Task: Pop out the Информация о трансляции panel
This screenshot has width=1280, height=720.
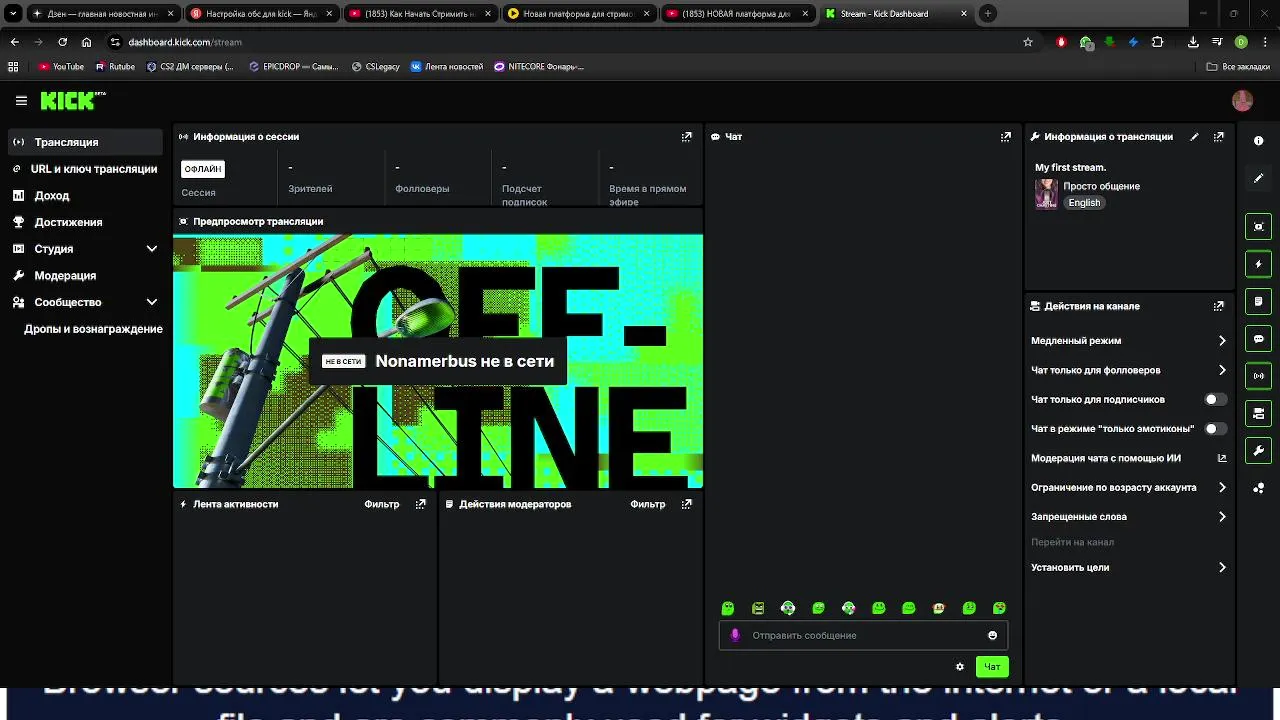Action: tap(1218, 137)
